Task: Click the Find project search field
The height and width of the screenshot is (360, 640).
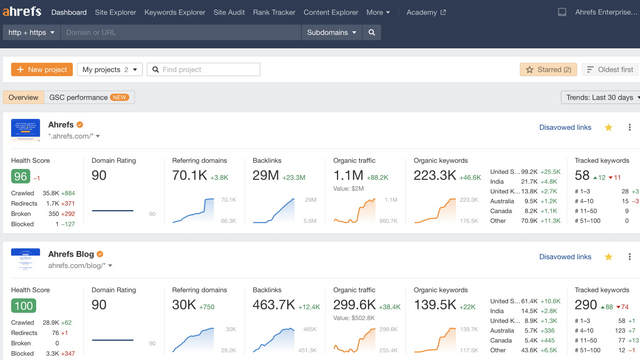Action: (x=204, y=69)
